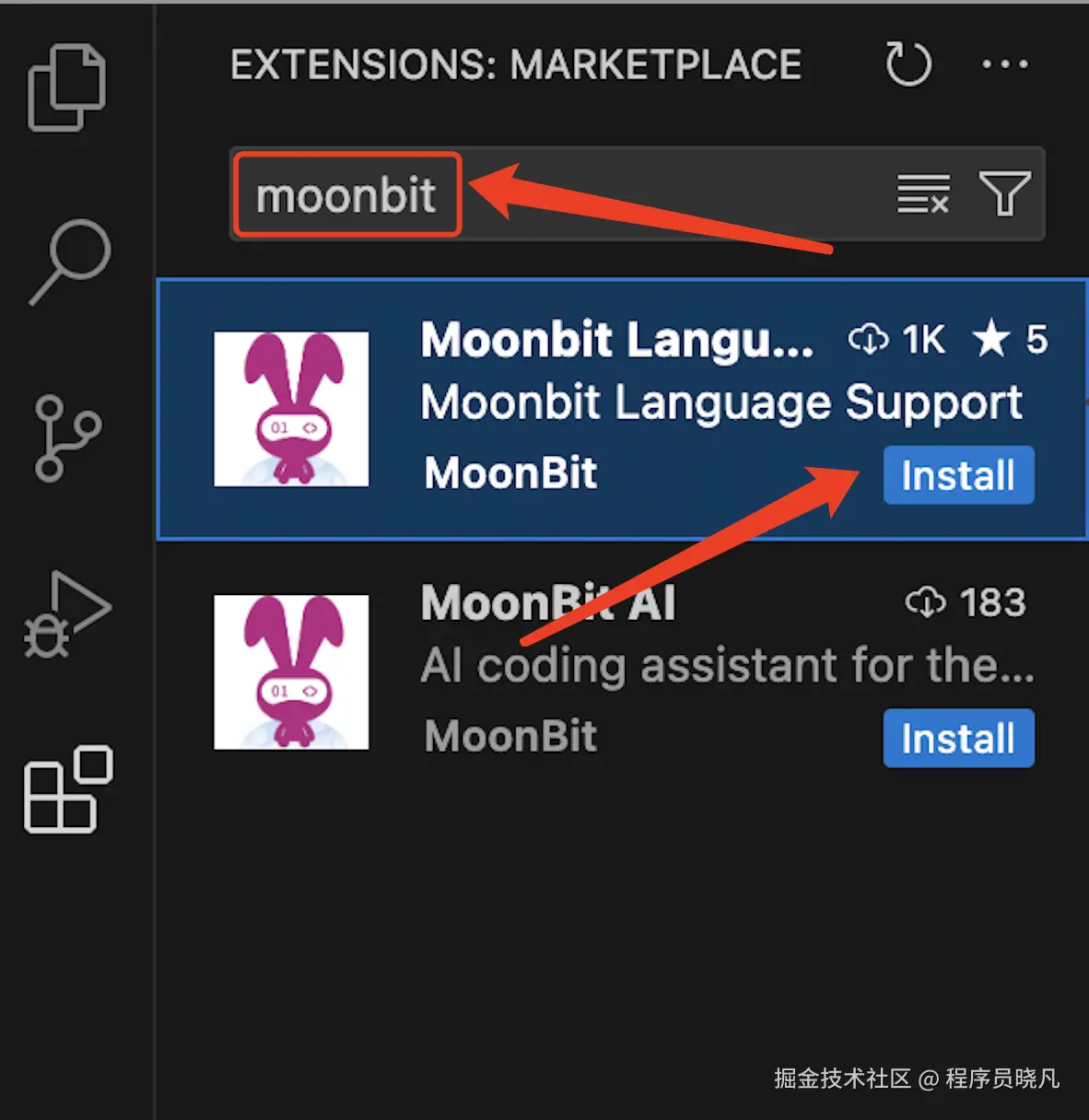The height and width of the screenshot is (1120, 1089).
Task: Click the Moonbit Language extension rabbit logo
Action: point(291,409)
